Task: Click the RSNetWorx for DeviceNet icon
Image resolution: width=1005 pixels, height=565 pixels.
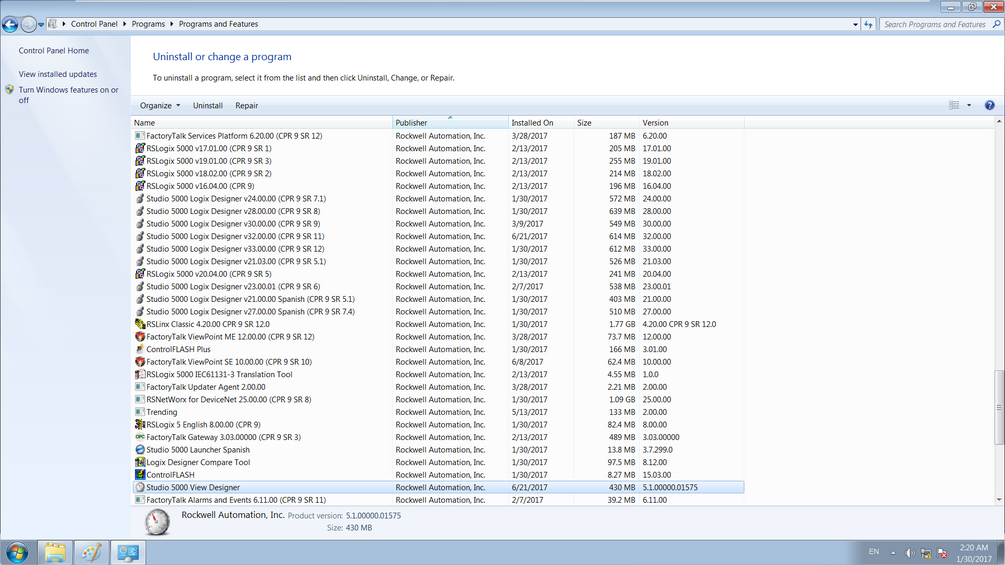Action: pyautogui.click(x=140, y=399)
